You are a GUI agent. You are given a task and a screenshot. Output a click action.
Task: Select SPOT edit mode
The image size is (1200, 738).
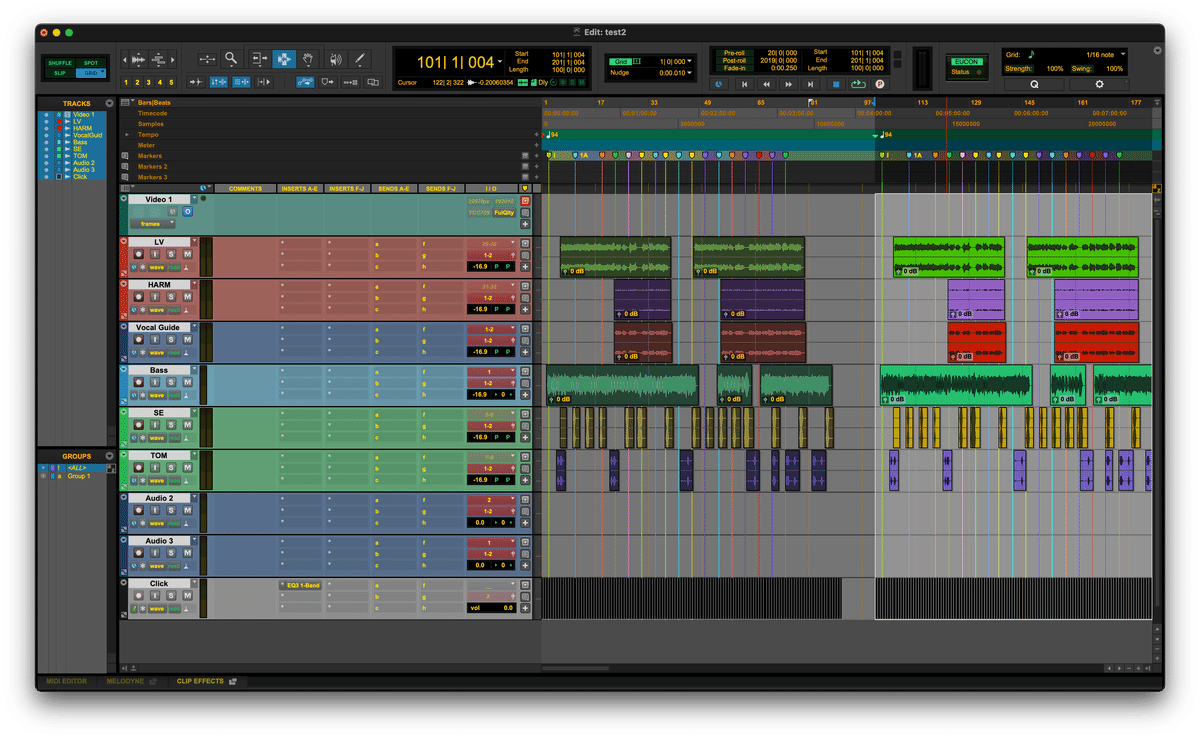point(91,63)
